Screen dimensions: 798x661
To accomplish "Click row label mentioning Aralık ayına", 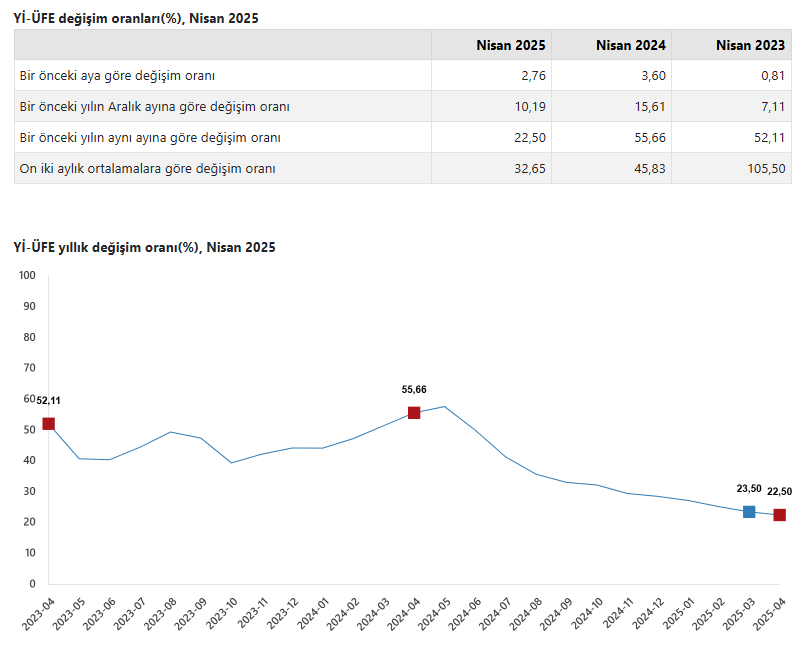I will (155, 107).
